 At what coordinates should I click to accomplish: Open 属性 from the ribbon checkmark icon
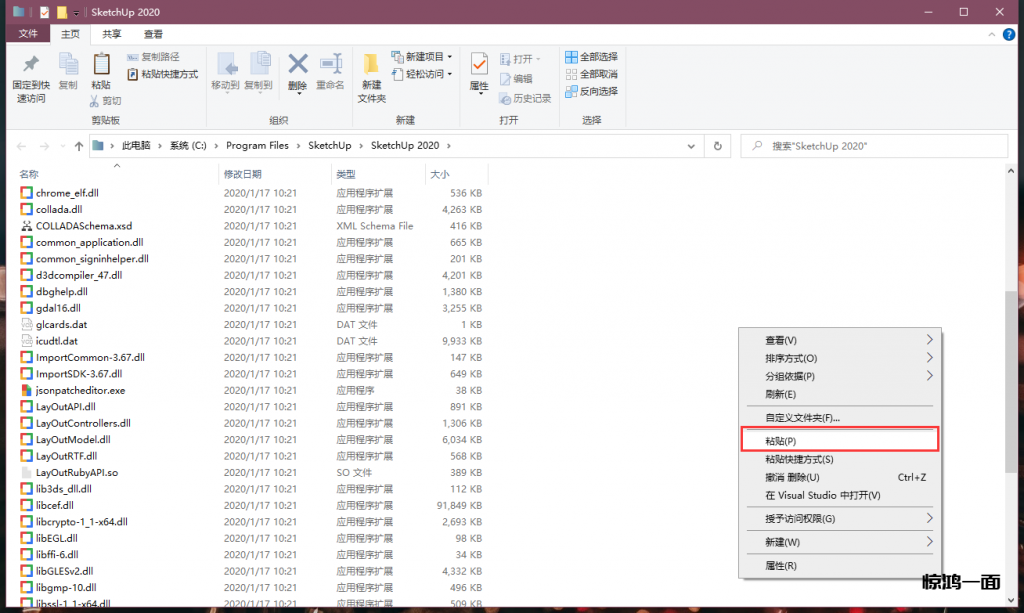[479, 66]
